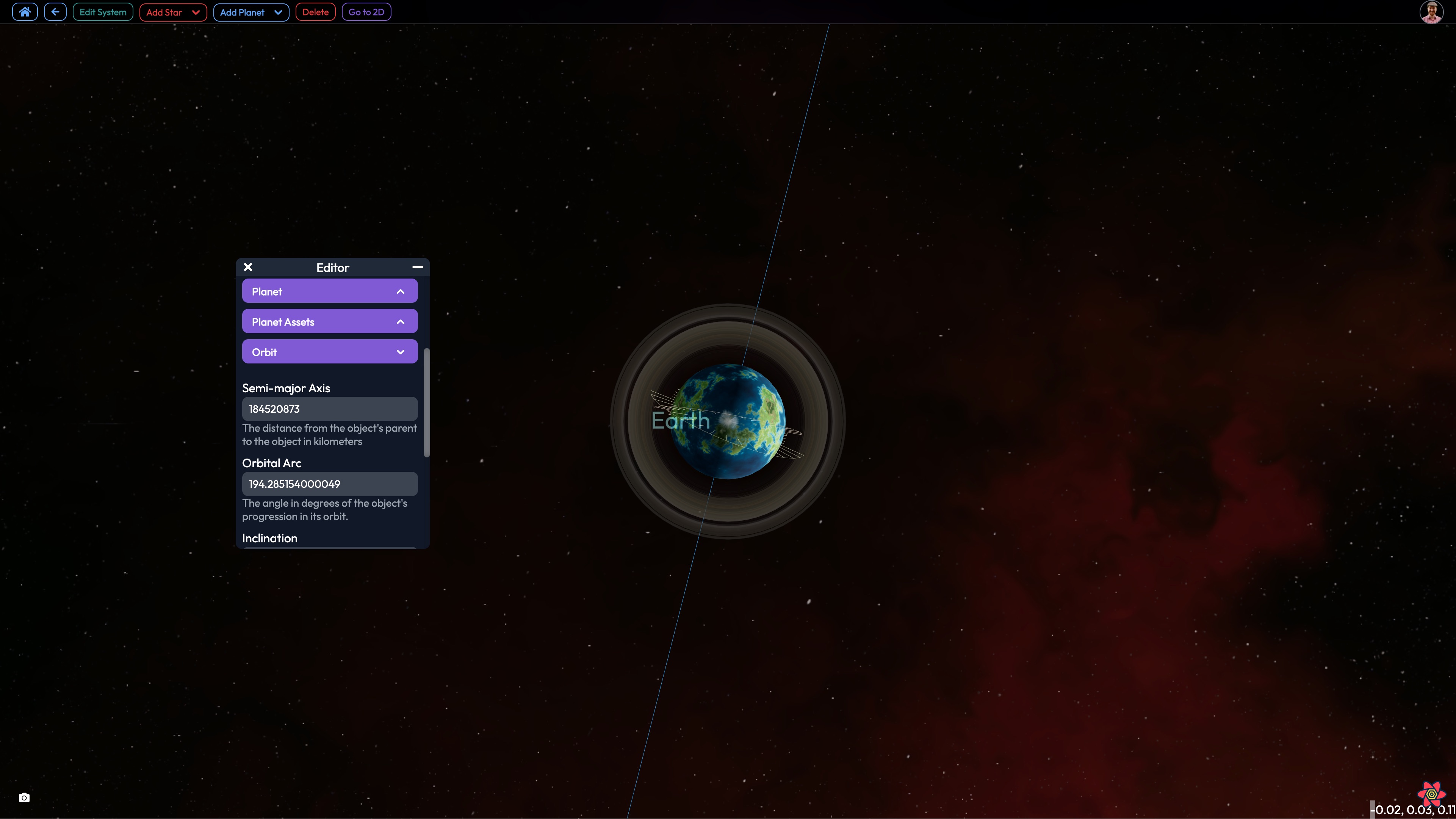Edit the Orbital Arc value field

(x=330, y=484)
